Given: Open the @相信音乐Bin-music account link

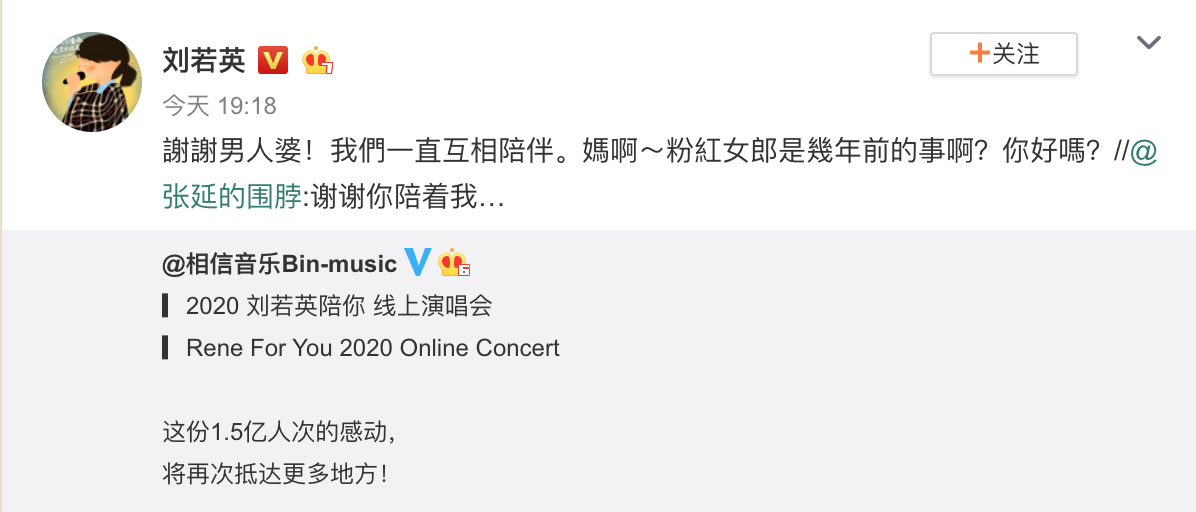Looking at the screenshot, I should (279, 264).
